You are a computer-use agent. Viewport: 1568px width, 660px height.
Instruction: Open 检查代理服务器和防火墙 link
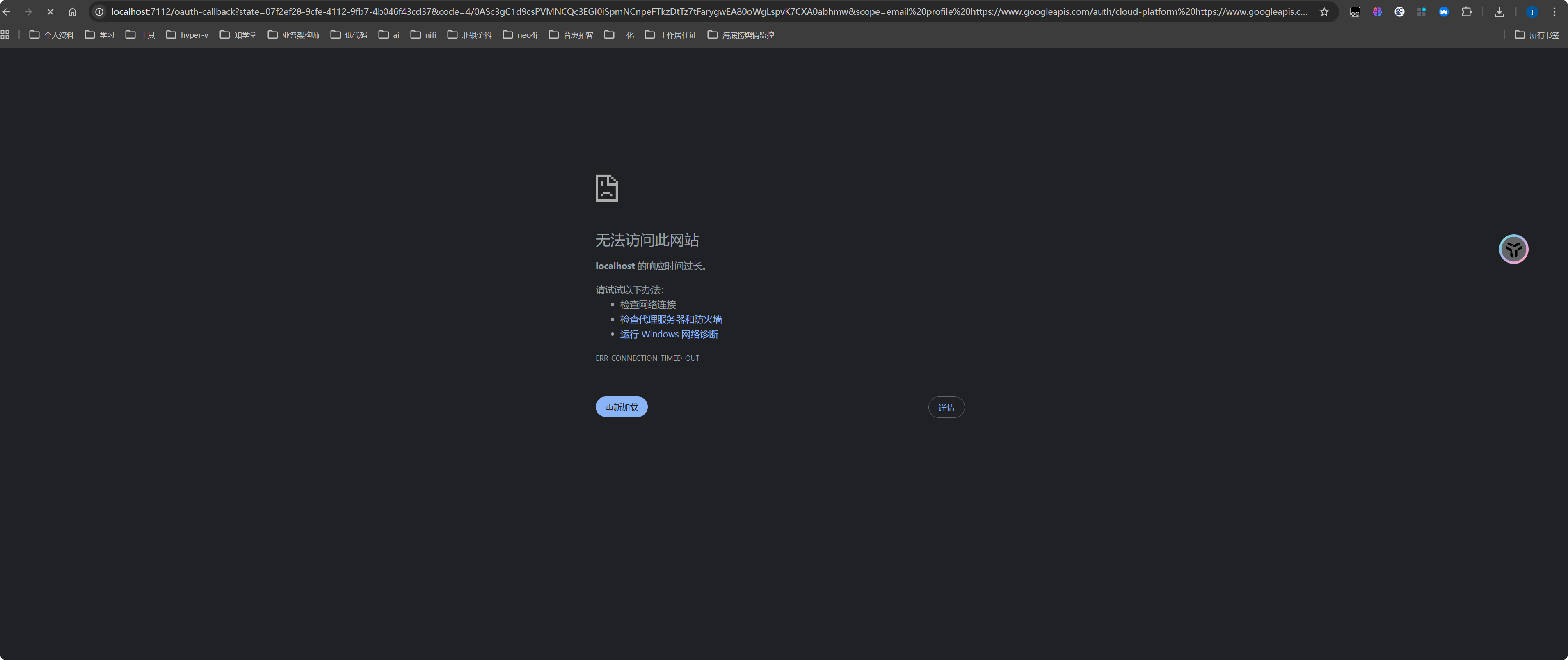point(670,319)
